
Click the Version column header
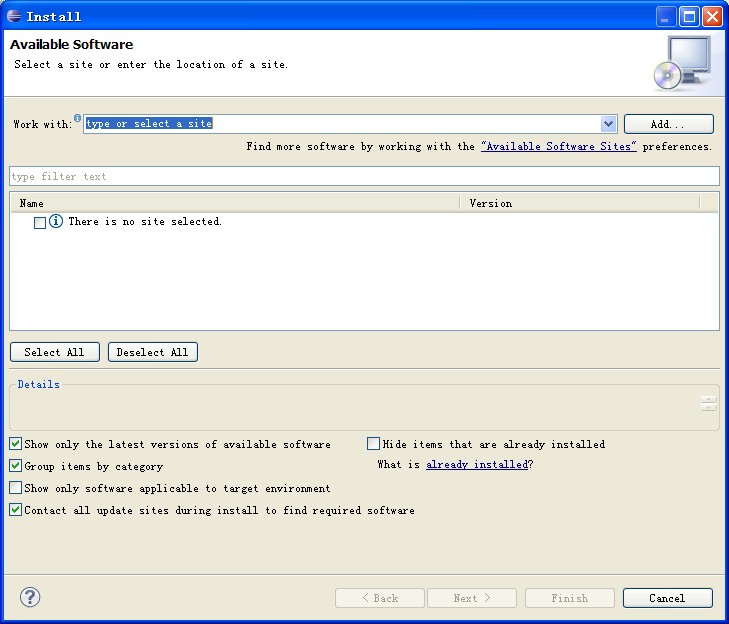click(x=580, y=203)
